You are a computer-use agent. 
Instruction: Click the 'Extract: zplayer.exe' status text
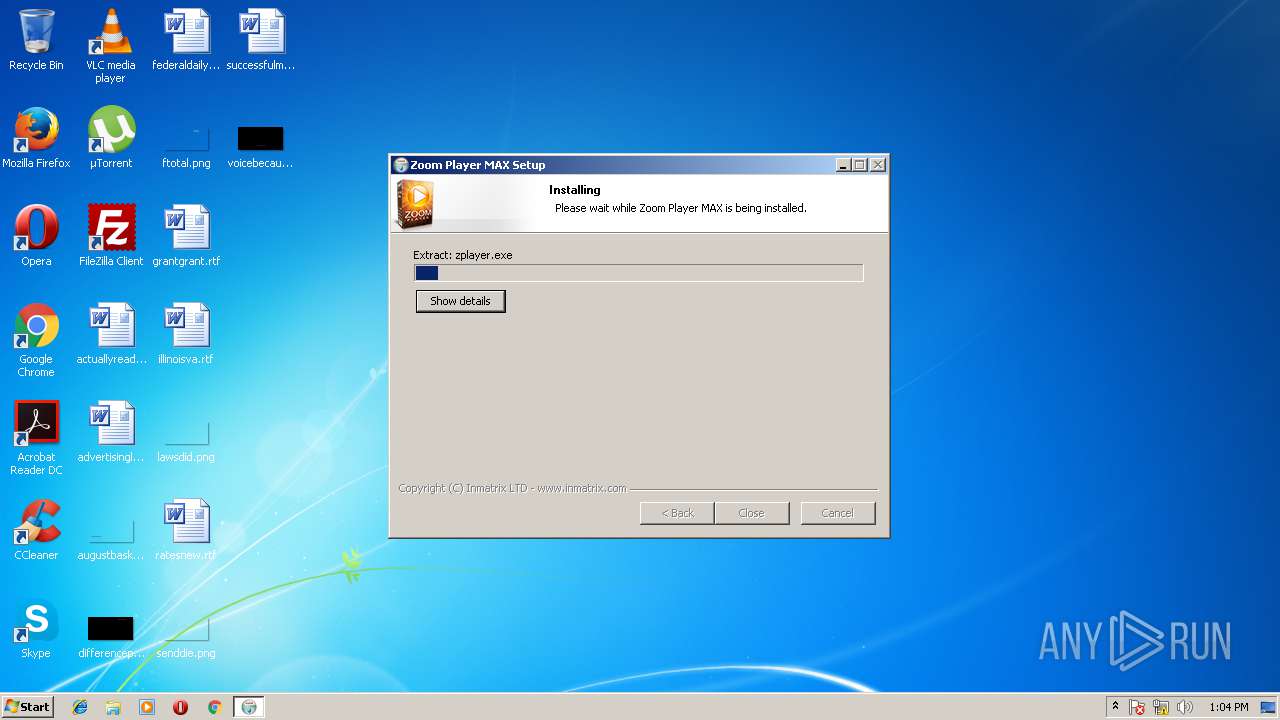pyautogui.click(x=463, y=255)
